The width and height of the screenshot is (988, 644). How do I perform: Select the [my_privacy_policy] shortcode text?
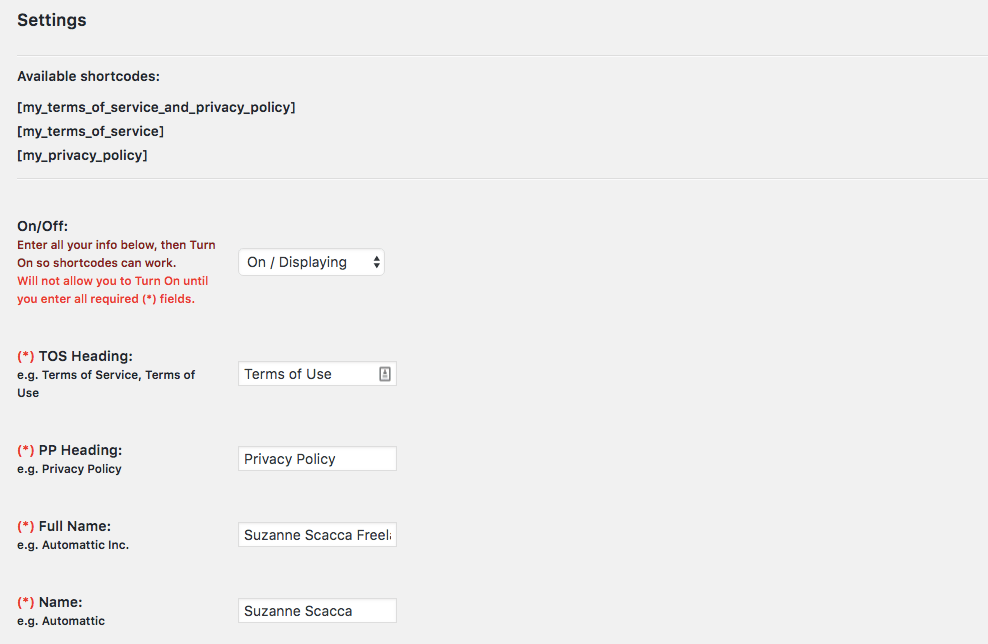pyautogui.click(x=82, y=155)
